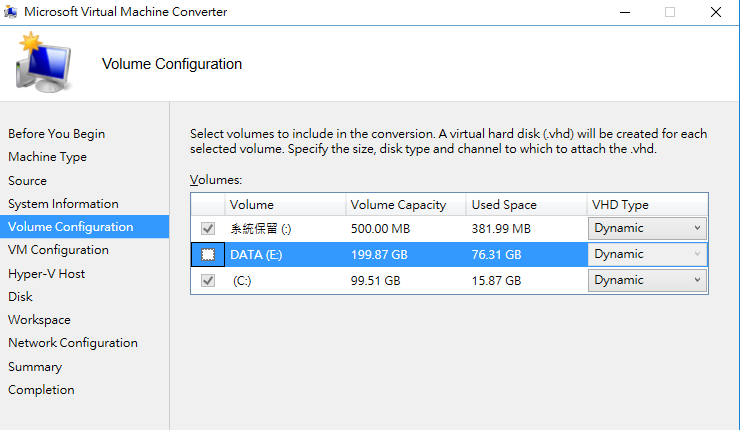Open the Hyper-V Host step

46,274
